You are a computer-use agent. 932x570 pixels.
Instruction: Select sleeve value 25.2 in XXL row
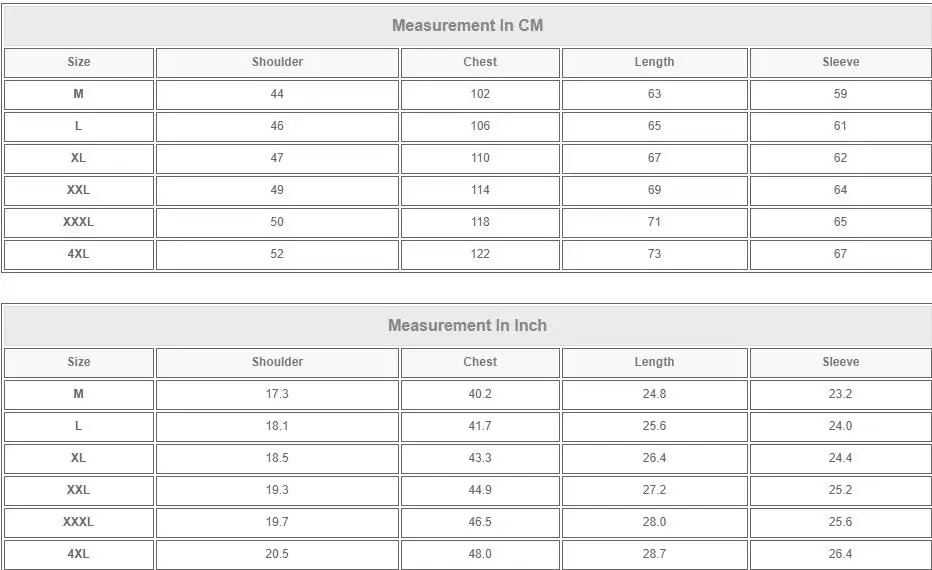[x=840, y=490]
